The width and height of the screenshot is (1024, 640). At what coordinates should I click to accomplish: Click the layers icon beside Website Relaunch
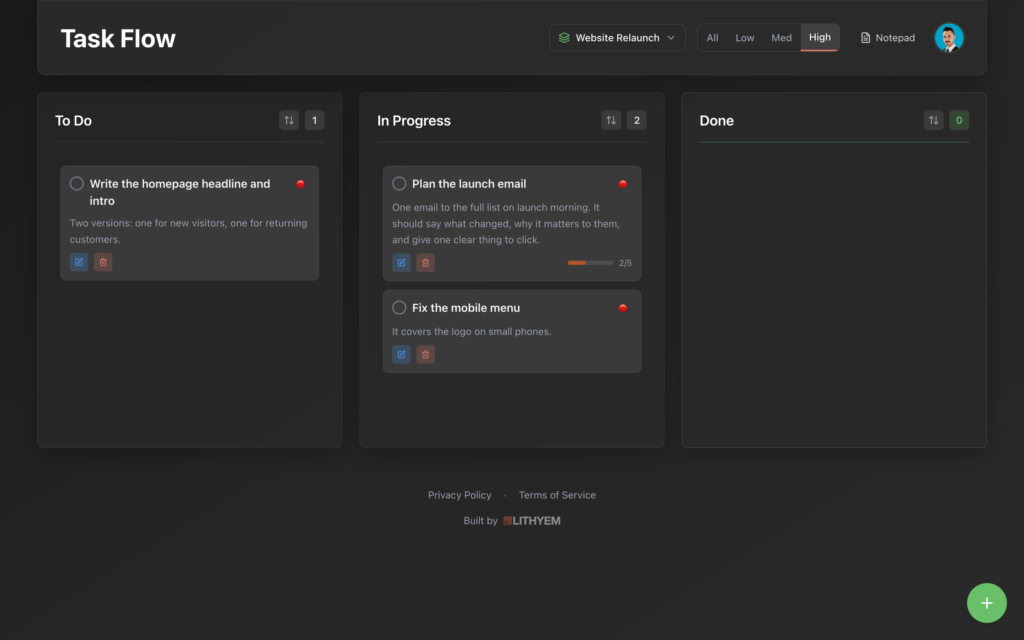(x=564, y=38)
